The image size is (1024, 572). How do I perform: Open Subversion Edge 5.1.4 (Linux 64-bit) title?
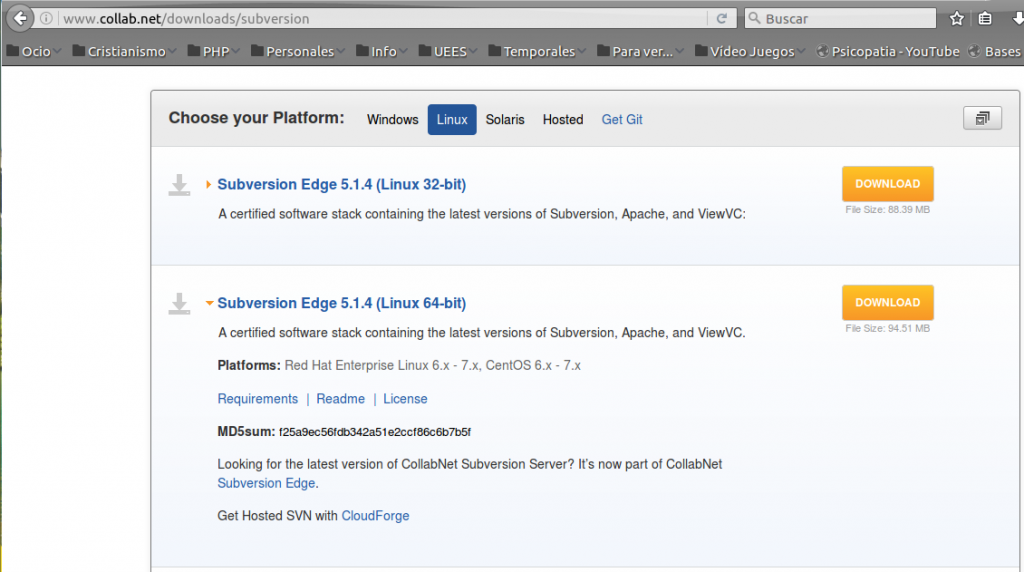point(342,303)
